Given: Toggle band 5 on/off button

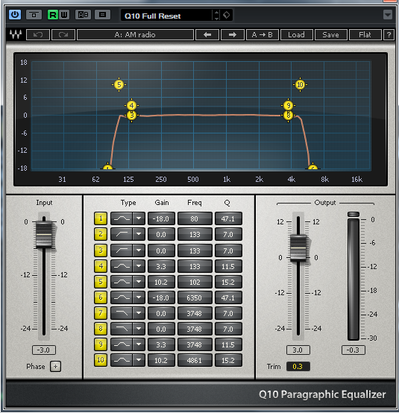Looking at the screenshot, I should 100,282.
